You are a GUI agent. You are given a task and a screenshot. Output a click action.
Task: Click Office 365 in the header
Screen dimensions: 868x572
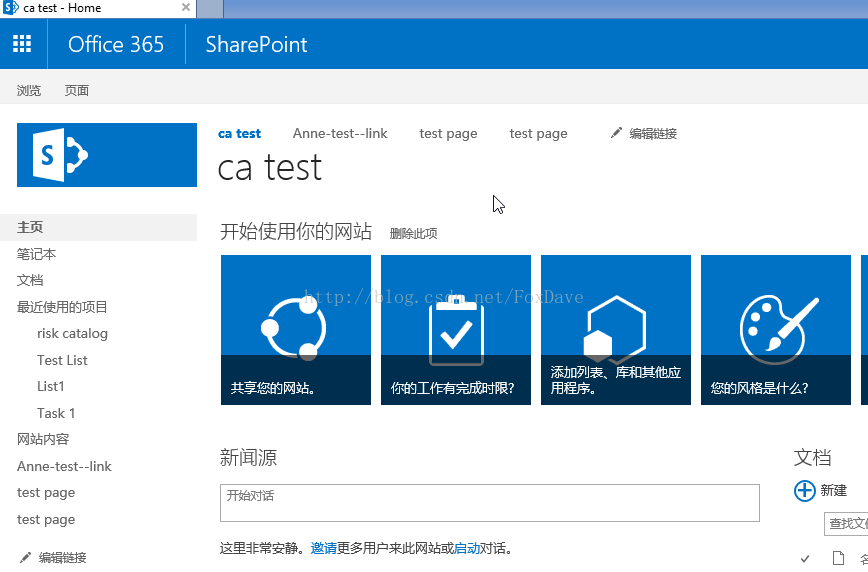(116, 44)
